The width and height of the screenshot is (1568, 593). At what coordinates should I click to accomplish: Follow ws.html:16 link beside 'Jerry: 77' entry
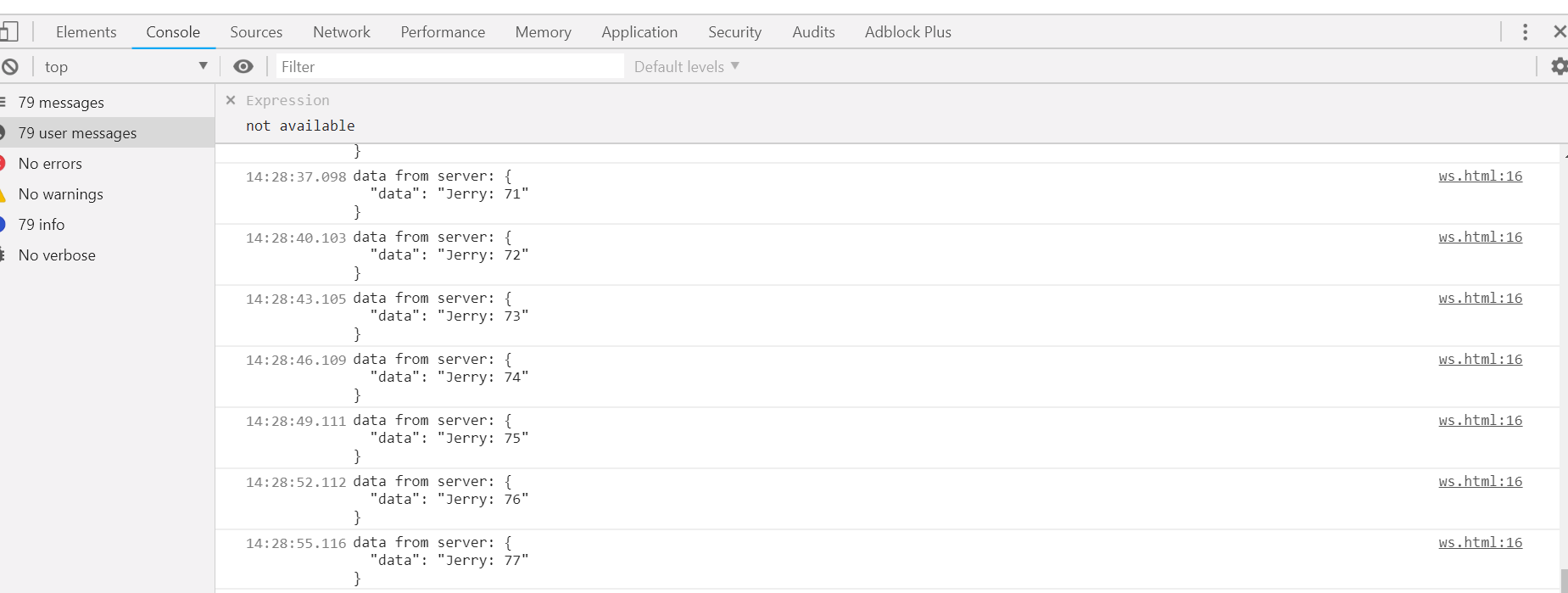1480,543
